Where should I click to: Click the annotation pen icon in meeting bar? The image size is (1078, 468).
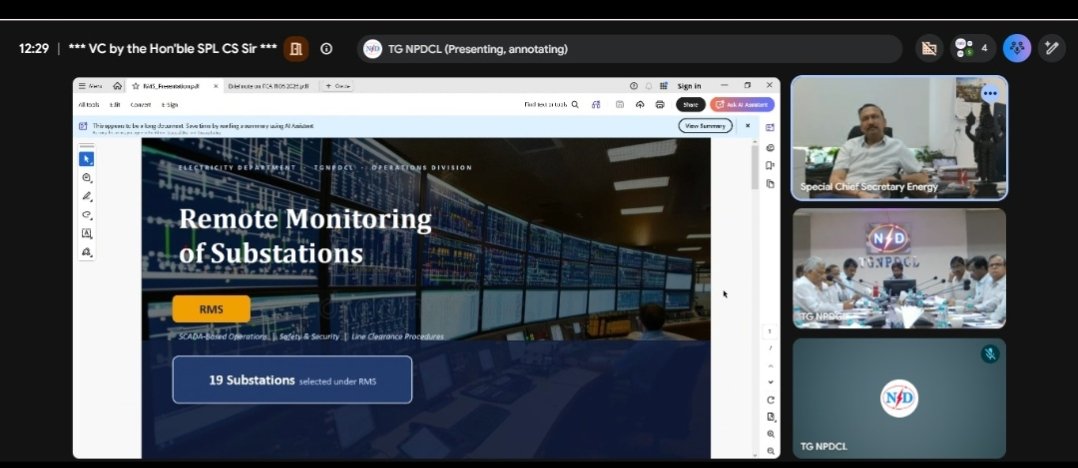(1051, 48)
